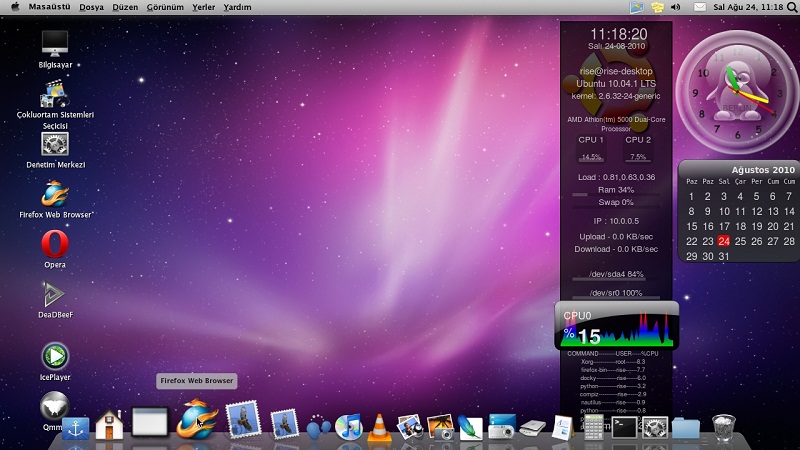Click the anchor icon in the dock

click(x=76, y=428)
